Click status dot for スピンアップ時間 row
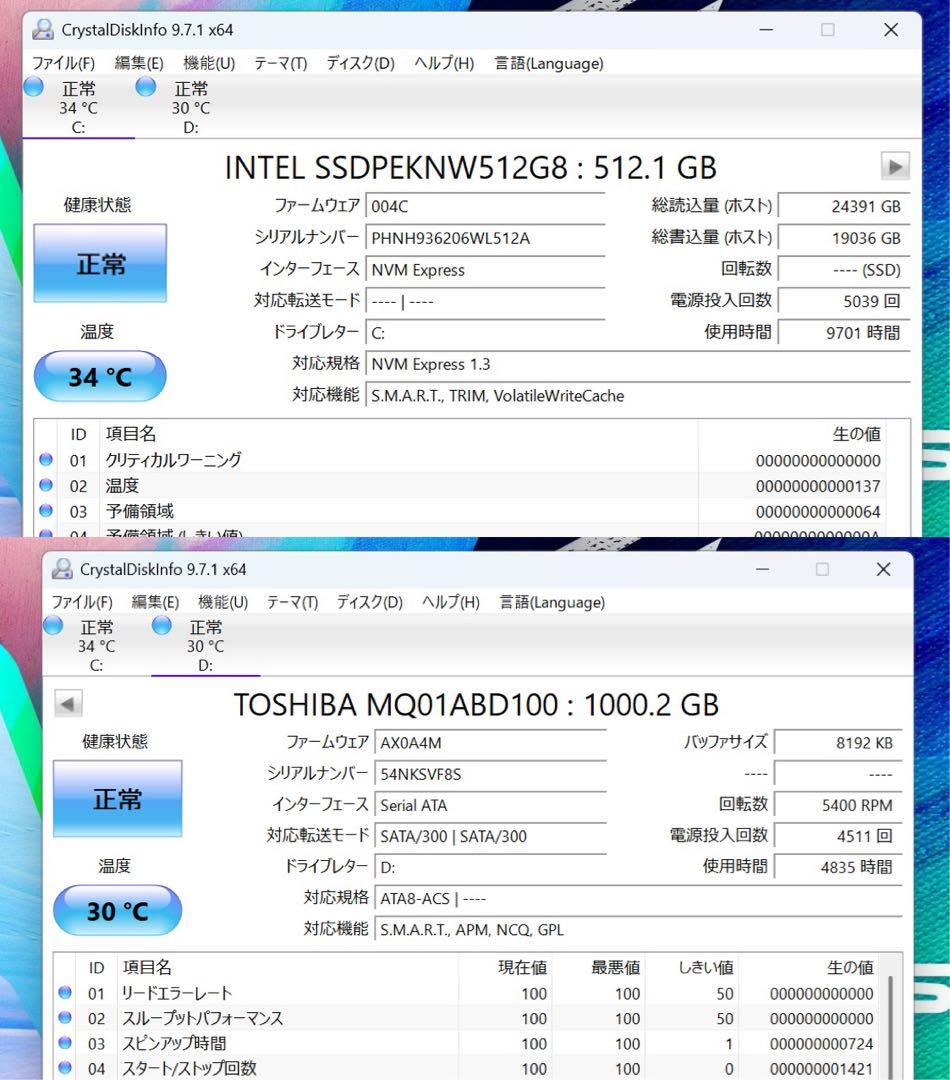This screenshot has width=950, height=1080. coord(65,1042)
